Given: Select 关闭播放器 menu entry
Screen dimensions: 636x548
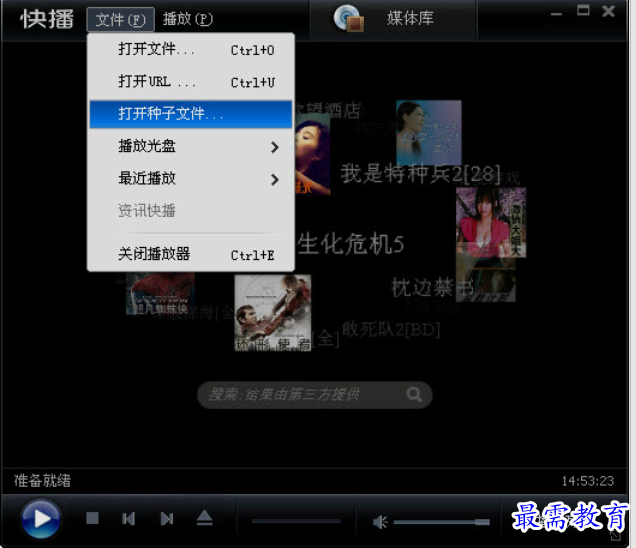Looking at the screenshot, I should pos(191,255).
